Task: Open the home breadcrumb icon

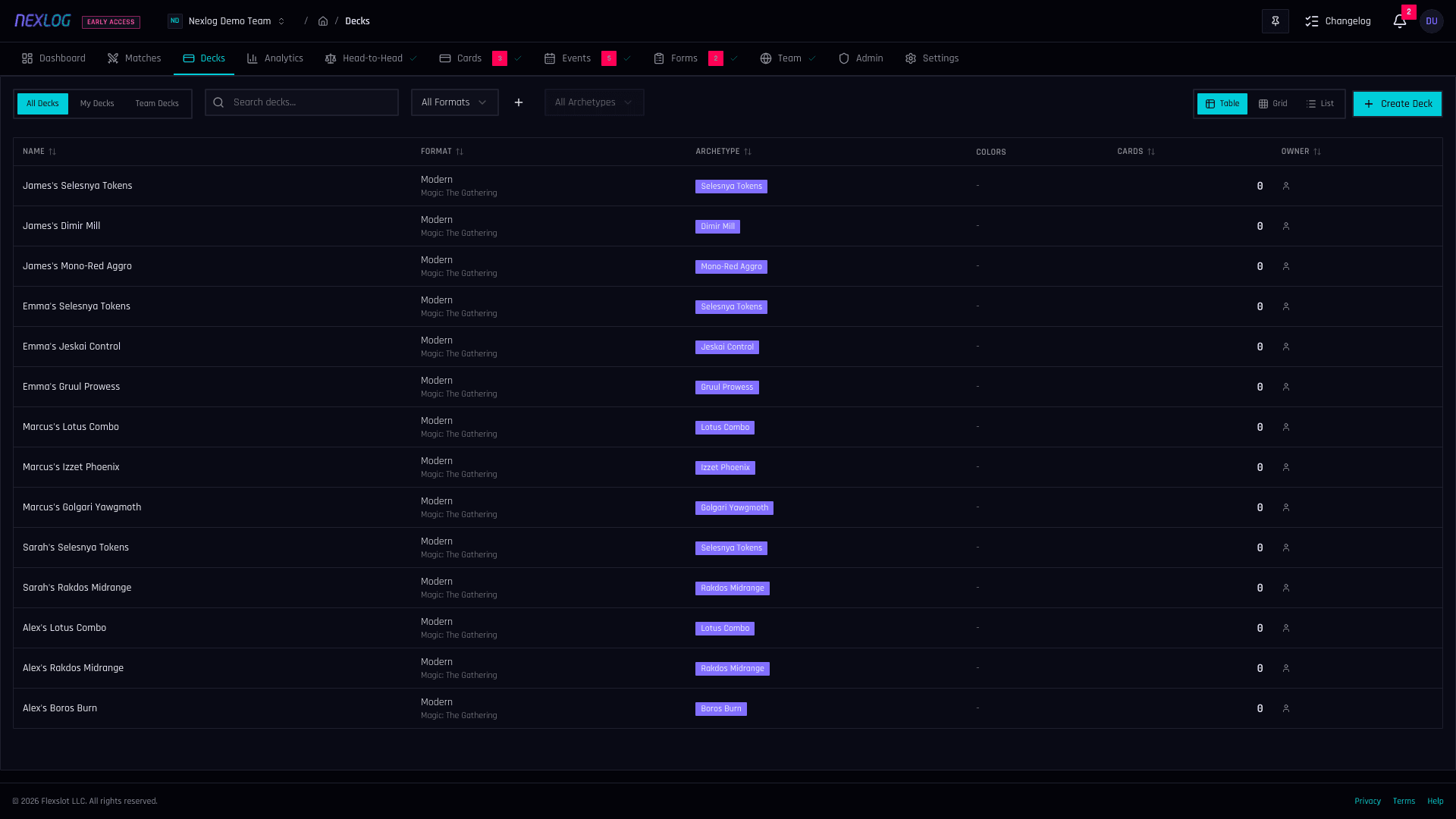Action: point(323,21)
